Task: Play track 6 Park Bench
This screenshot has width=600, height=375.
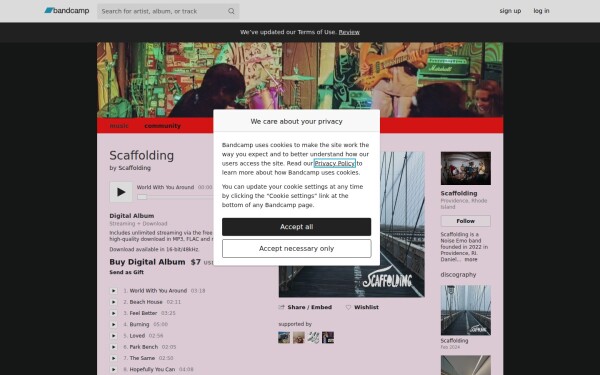Action: point(113,347)
